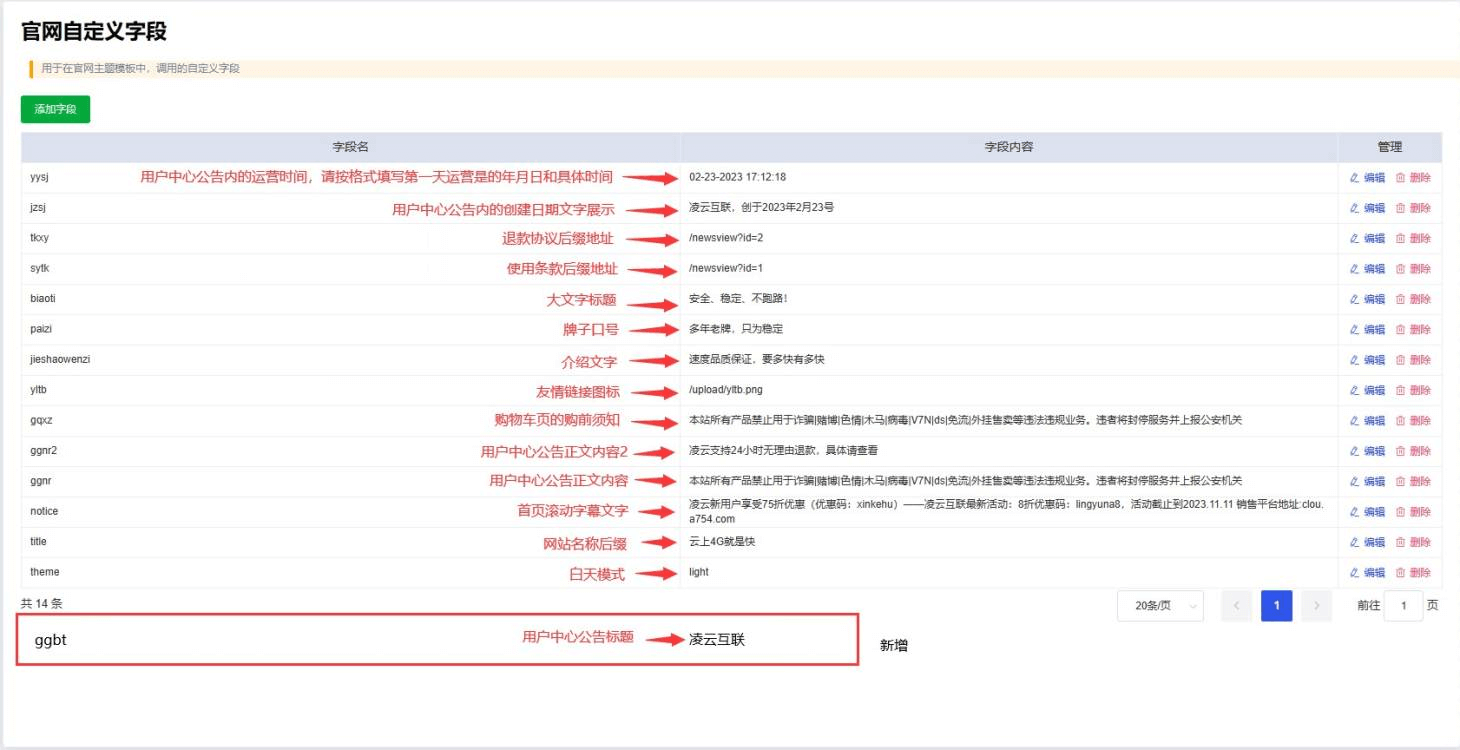1460x750 pixels.
Task: Edit the yltb field row
Action: [1367, 390]
